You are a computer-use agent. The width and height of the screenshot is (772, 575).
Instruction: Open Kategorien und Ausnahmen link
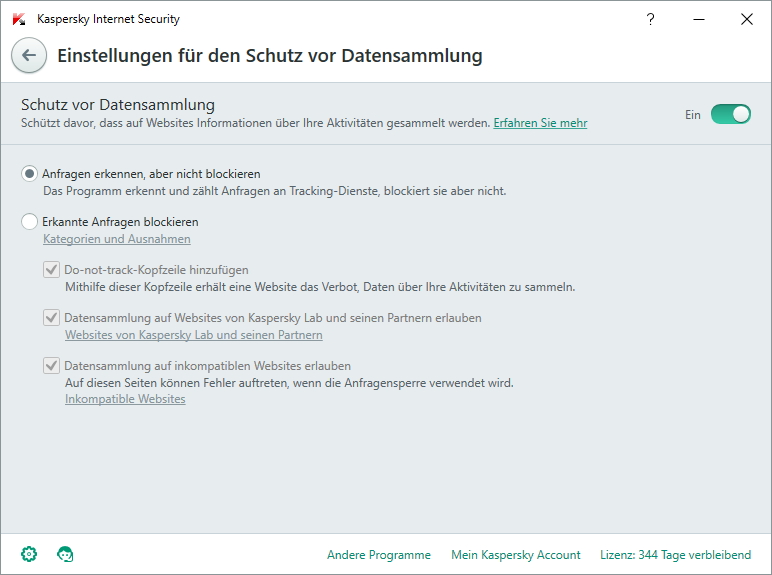pyautogui.click(x=117, y=239)
